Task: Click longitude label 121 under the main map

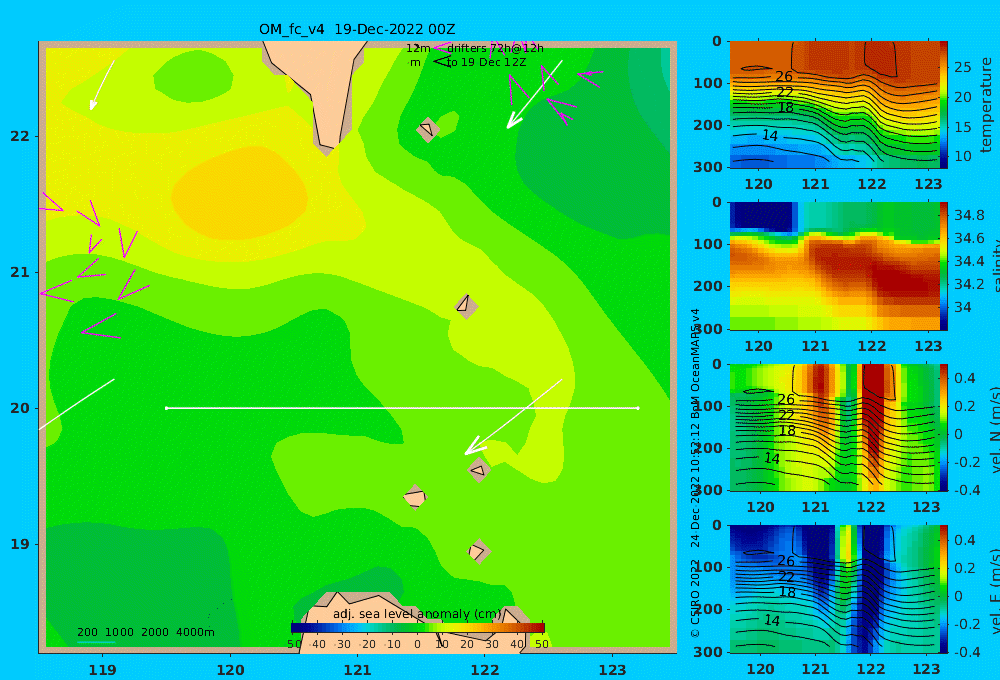Action: click(x=358, y=670)
